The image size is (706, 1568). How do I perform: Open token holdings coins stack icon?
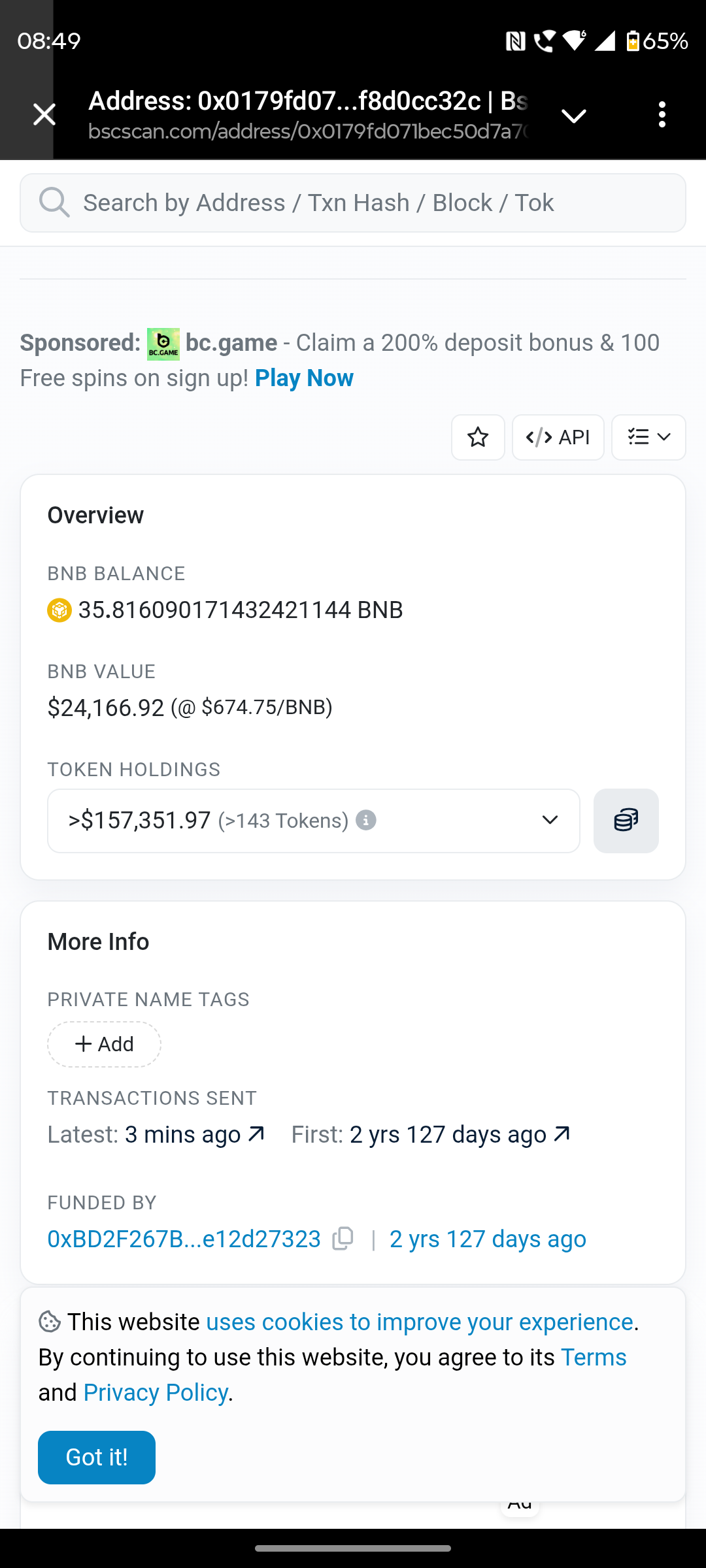626,821
